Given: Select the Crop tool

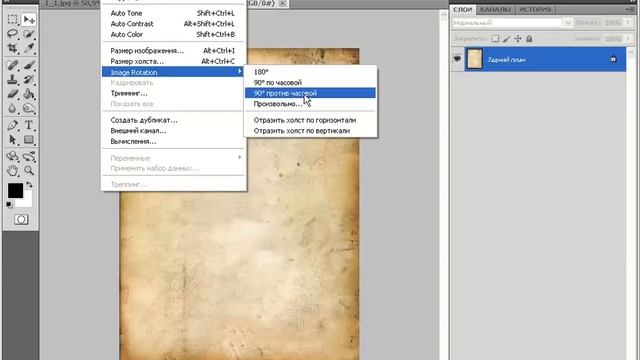Looking at the screenshot, I should pos(12,49).
